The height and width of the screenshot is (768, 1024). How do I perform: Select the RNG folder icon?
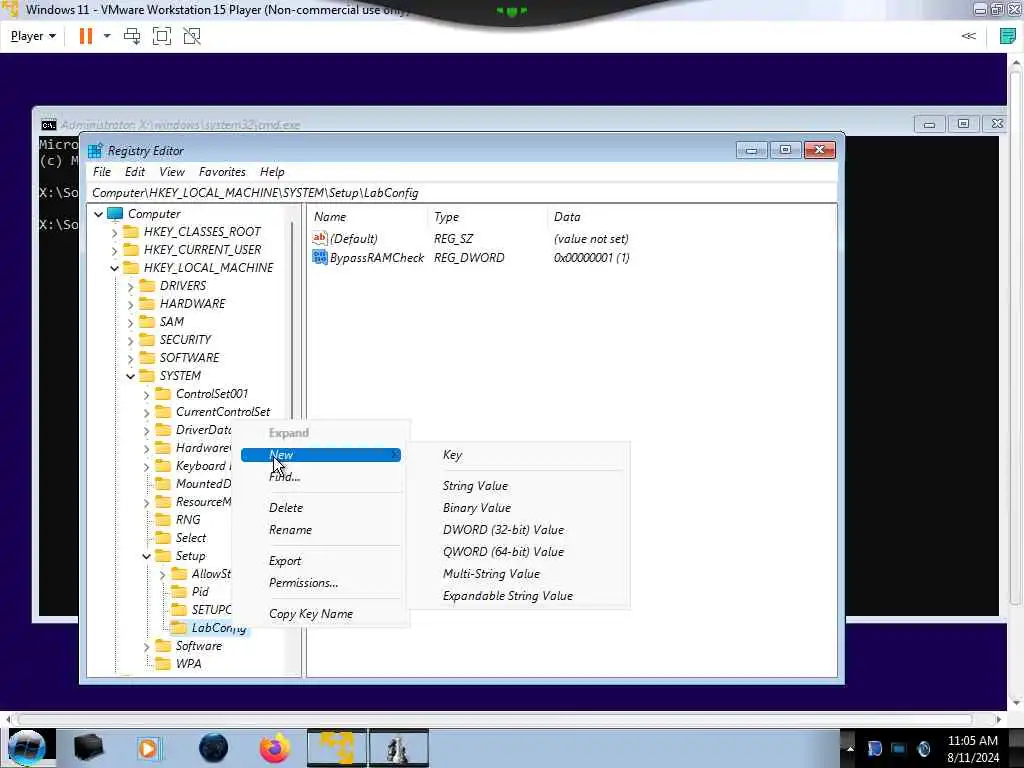[163, 520]
